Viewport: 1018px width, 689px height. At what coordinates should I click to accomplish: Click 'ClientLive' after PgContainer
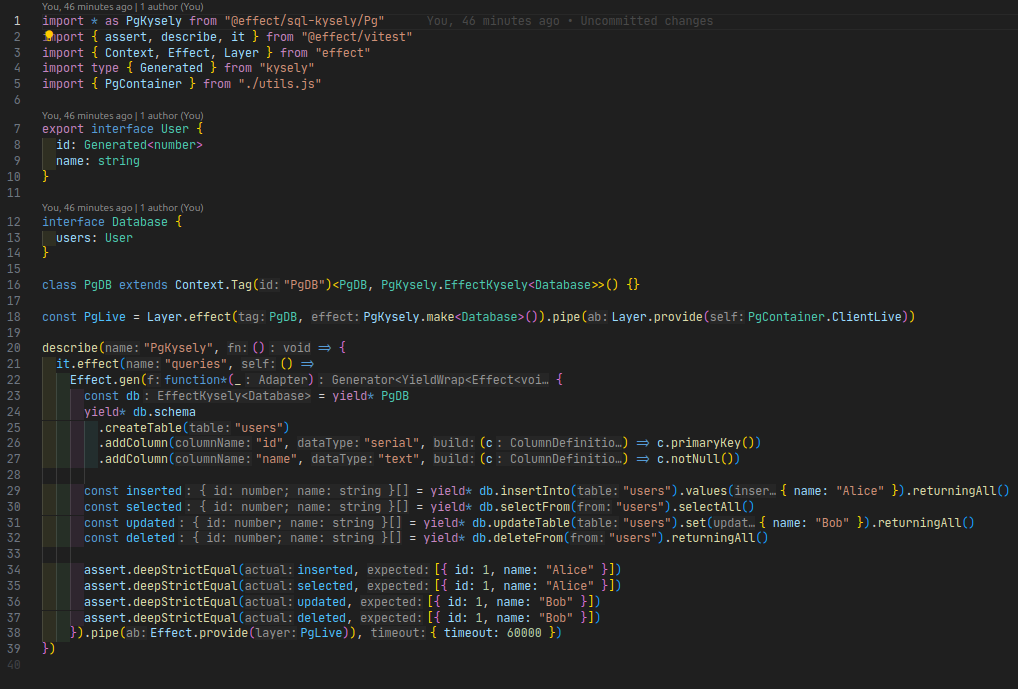[867, 317]
